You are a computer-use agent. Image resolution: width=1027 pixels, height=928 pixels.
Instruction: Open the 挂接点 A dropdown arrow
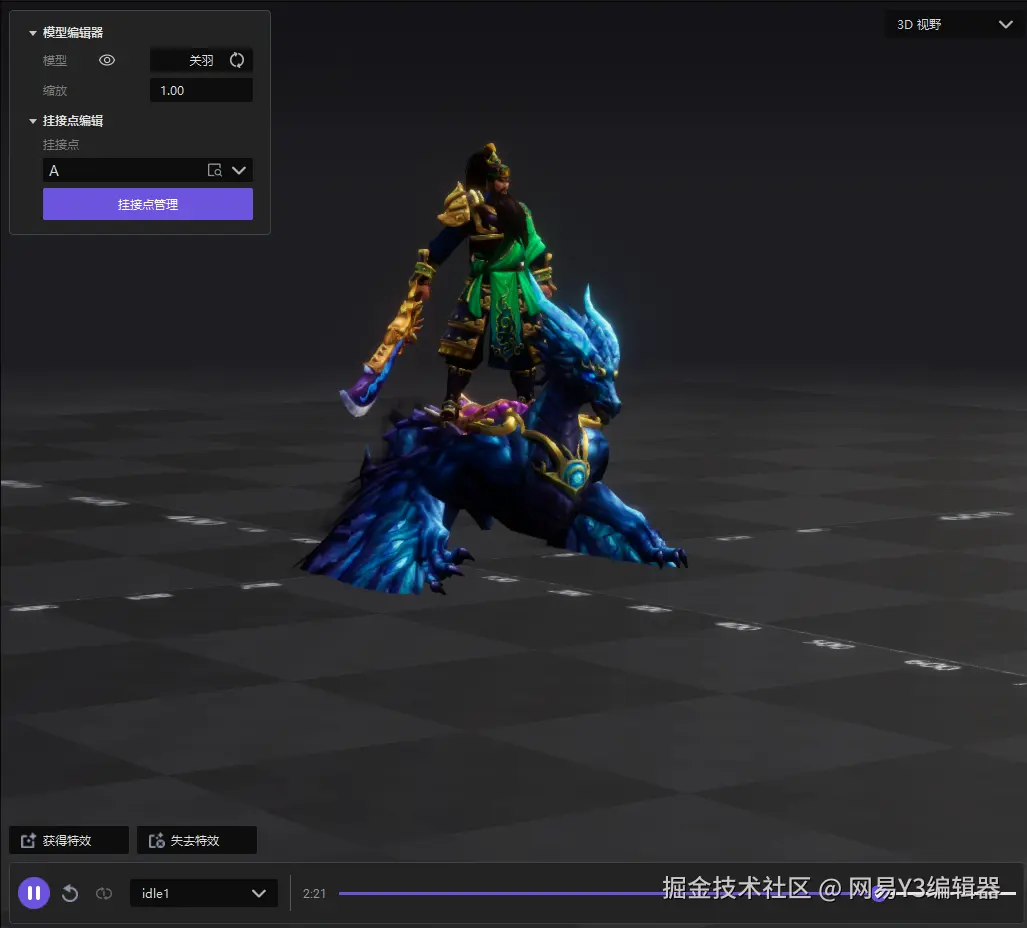point(239,170)
